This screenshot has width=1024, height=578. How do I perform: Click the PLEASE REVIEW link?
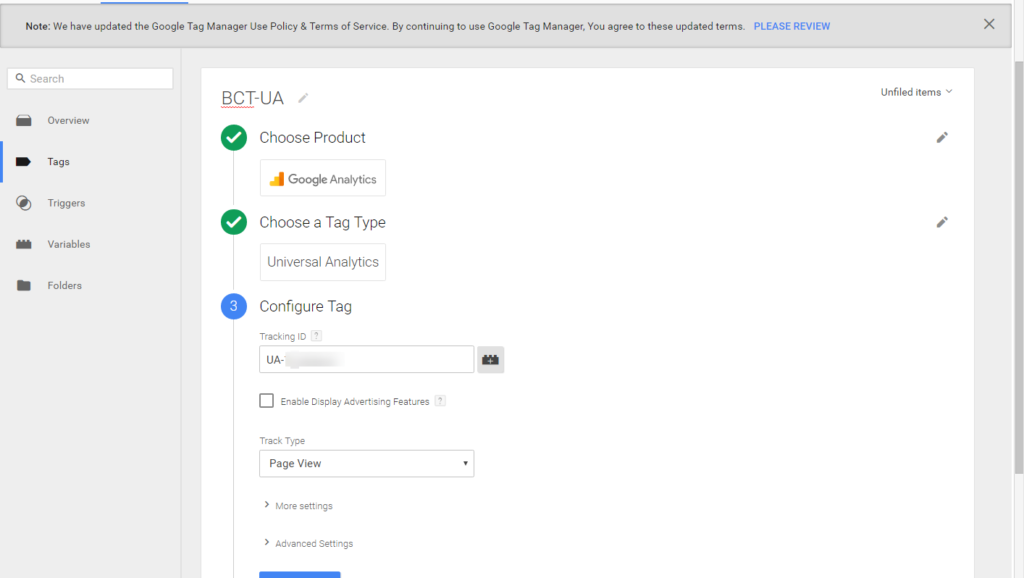[791, 25]
